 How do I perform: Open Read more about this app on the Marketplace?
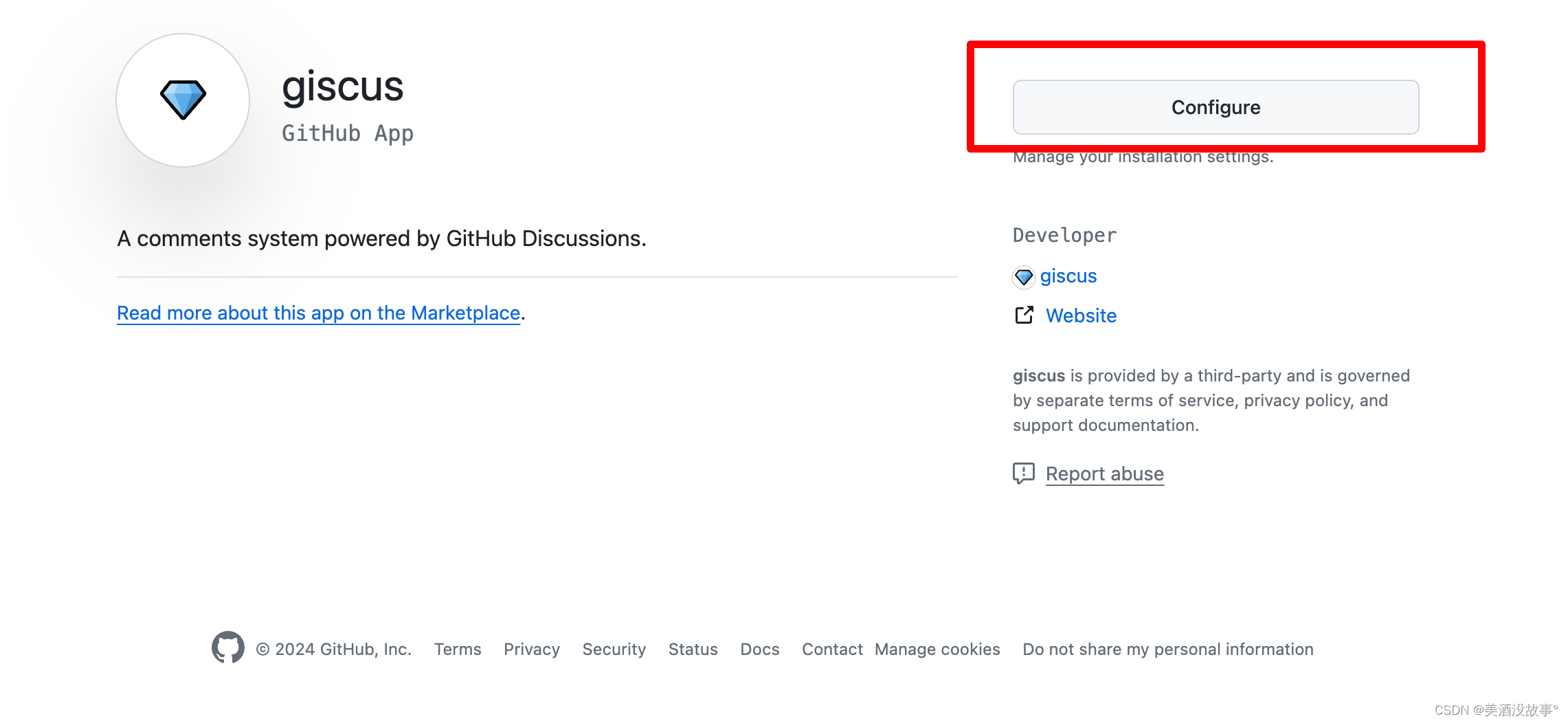point(318,313)
